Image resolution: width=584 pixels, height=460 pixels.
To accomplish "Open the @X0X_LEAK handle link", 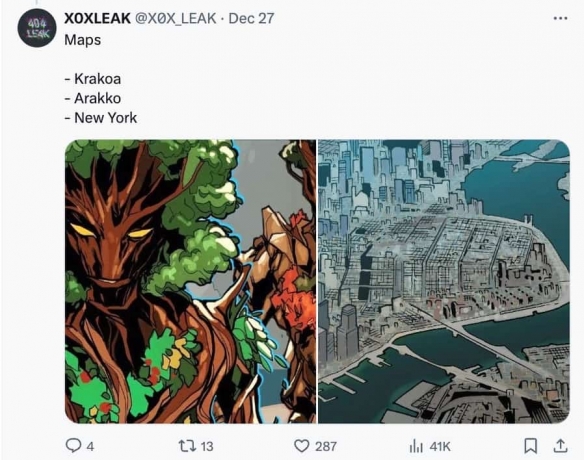I will pos(175,18).
